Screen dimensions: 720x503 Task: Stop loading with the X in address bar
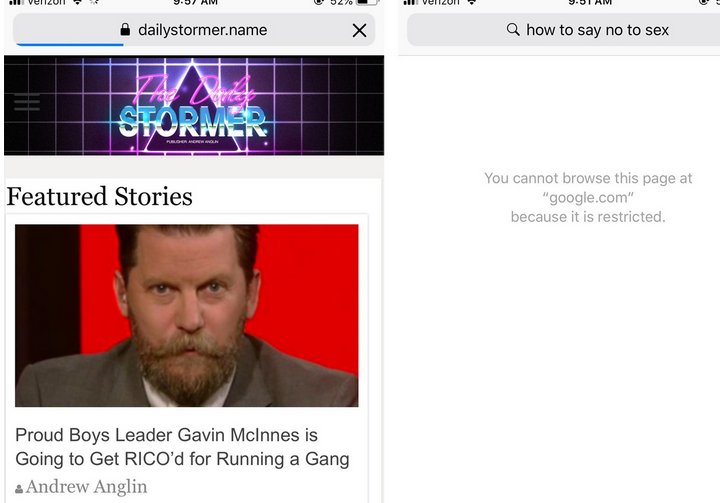tap(360, 30)
